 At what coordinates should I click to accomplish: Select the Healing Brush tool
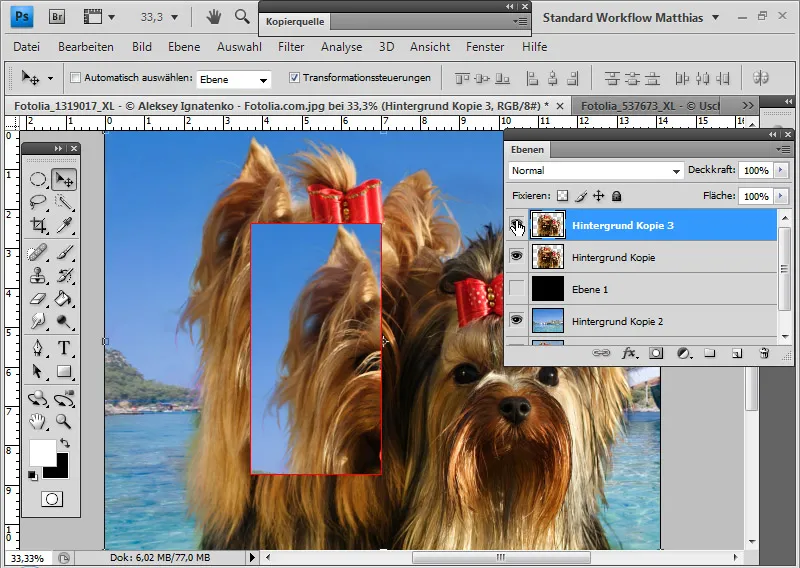(x=38, y=253)
